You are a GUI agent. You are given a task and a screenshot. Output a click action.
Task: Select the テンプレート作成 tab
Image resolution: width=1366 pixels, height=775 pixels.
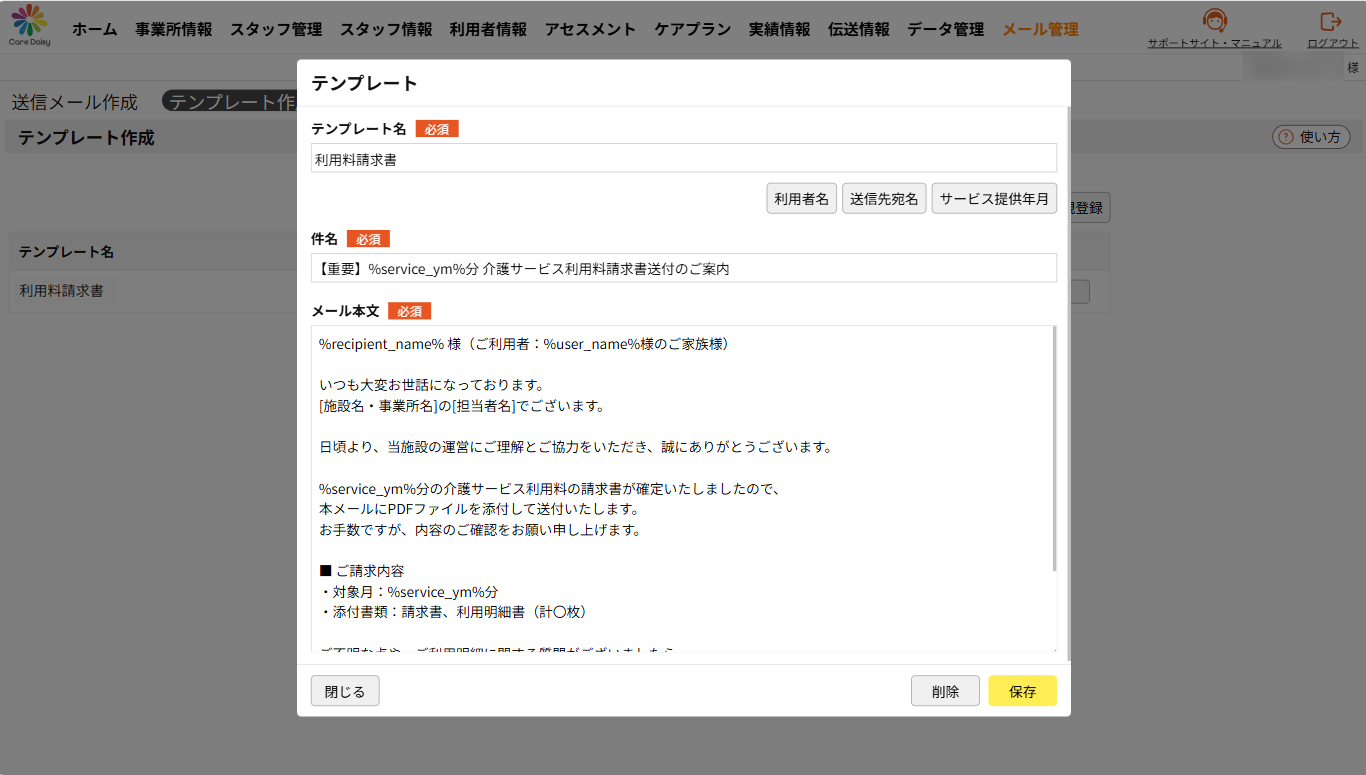[230, 102]
